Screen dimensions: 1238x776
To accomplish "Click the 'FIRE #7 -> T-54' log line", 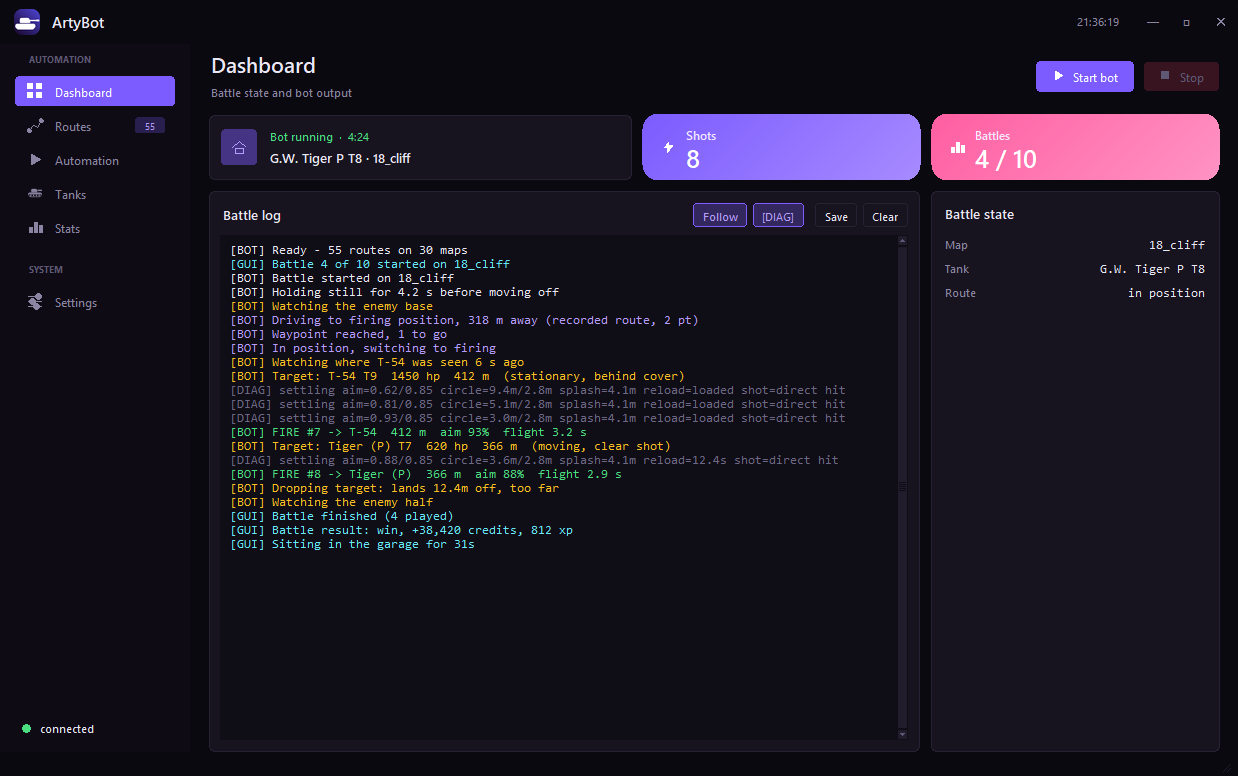I will (409, 432).
